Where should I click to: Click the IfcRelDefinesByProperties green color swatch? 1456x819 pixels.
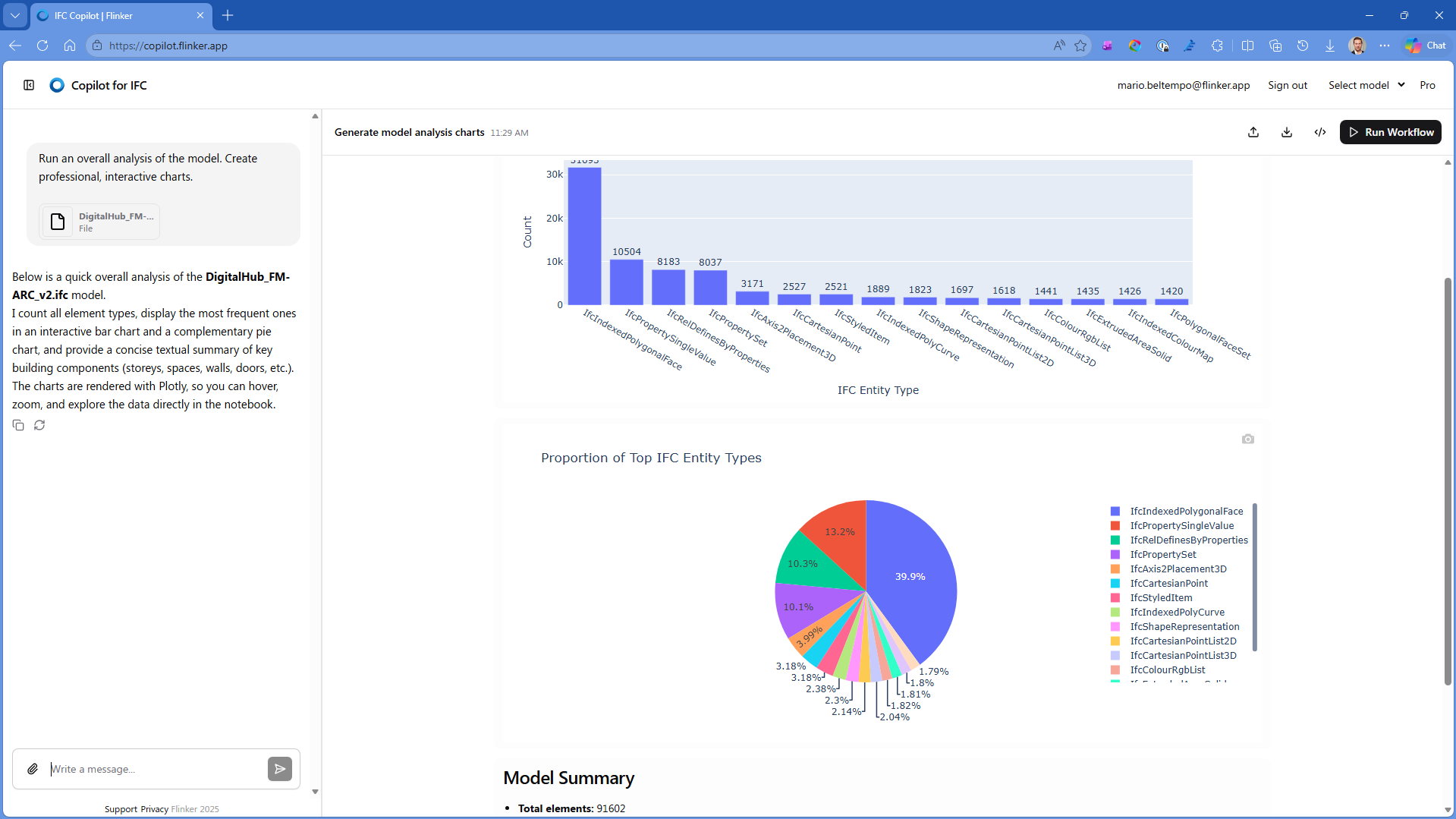click(1115, 540)
